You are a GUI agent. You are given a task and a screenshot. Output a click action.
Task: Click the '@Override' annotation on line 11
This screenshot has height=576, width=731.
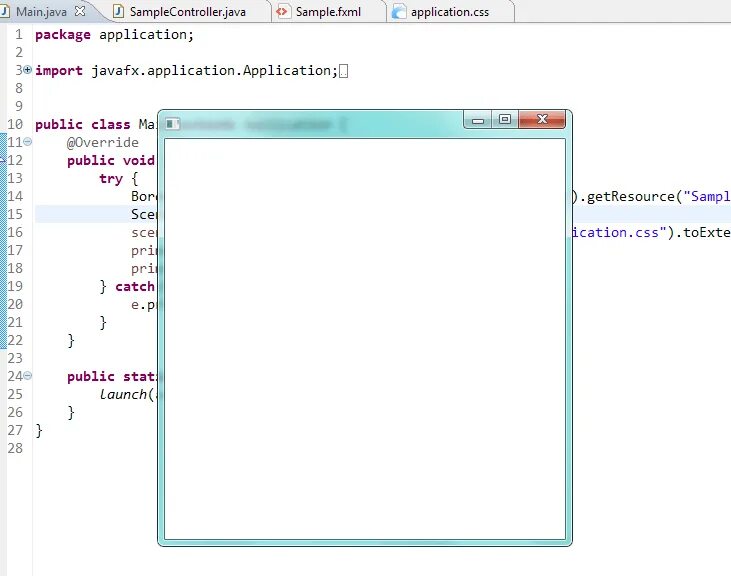(103, 143)
